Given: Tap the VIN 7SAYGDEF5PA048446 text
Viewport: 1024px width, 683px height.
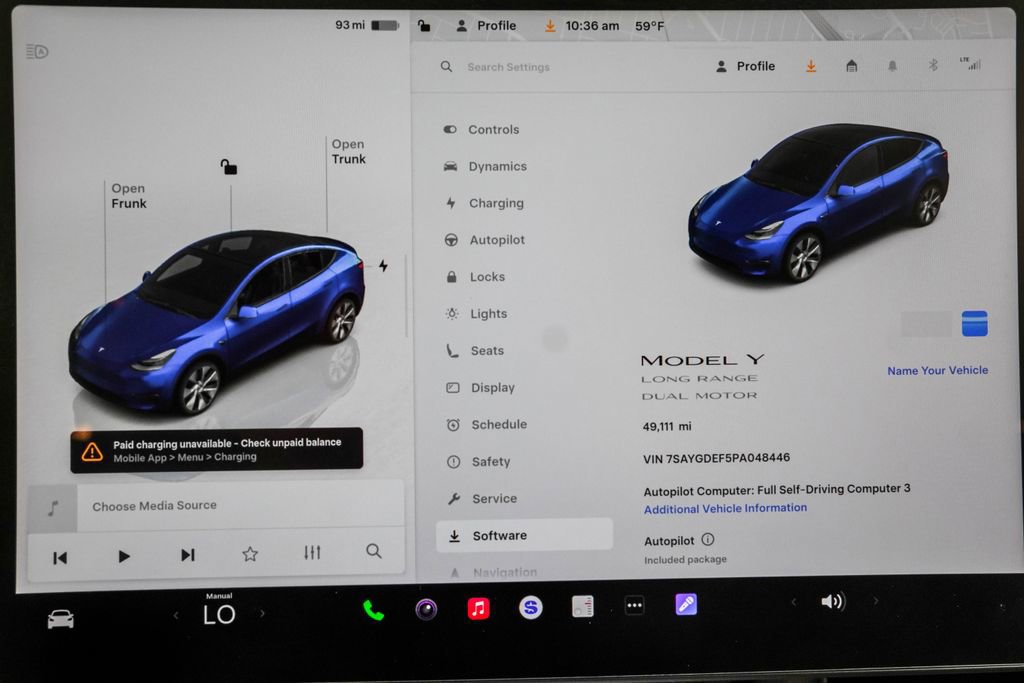Looking at the screenshot, I should [x=716, y=458].
